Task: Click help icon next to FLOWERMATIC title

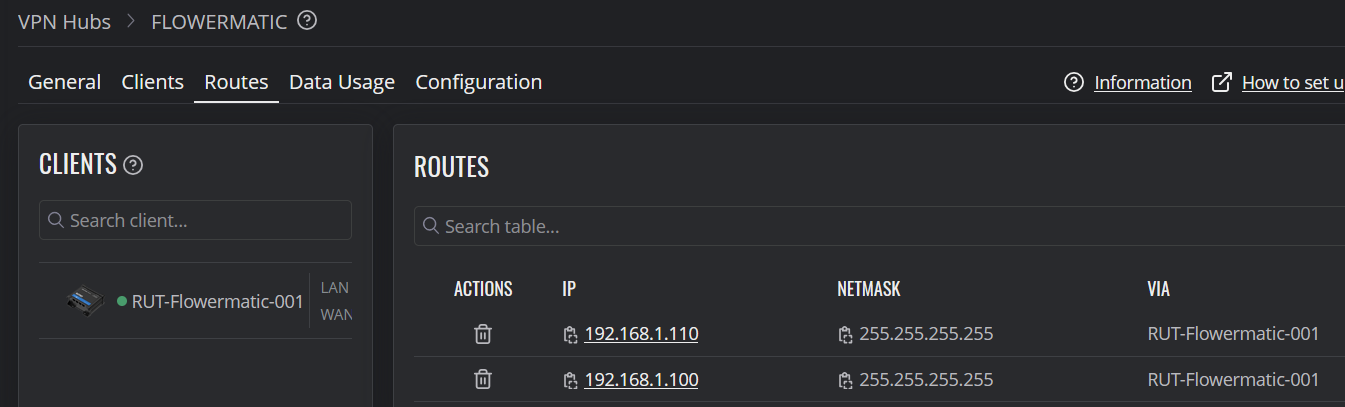Action: pos(307,20)
